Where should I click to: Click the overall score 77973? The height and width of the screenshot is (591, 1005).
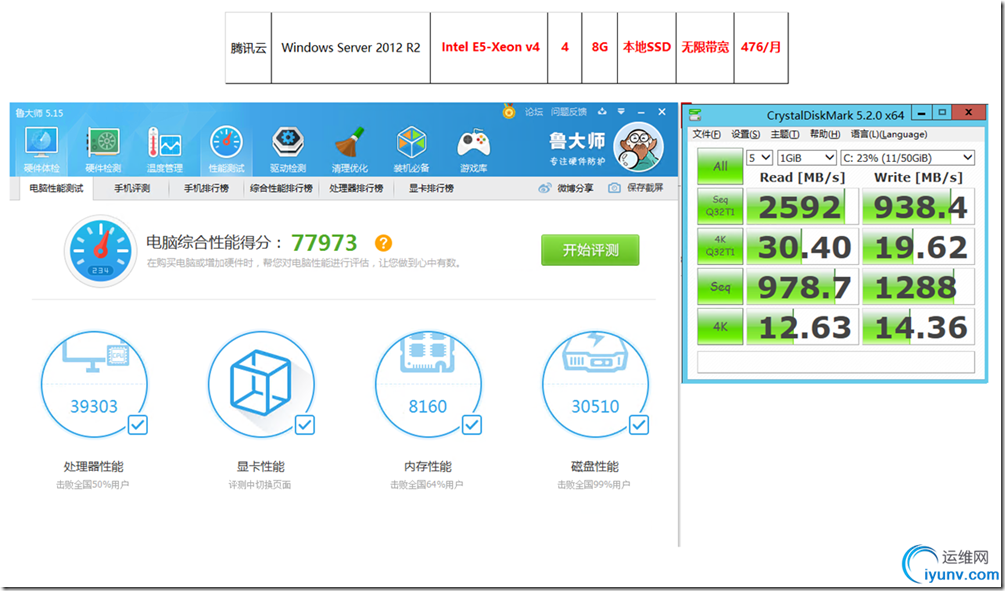click(324, 242)
